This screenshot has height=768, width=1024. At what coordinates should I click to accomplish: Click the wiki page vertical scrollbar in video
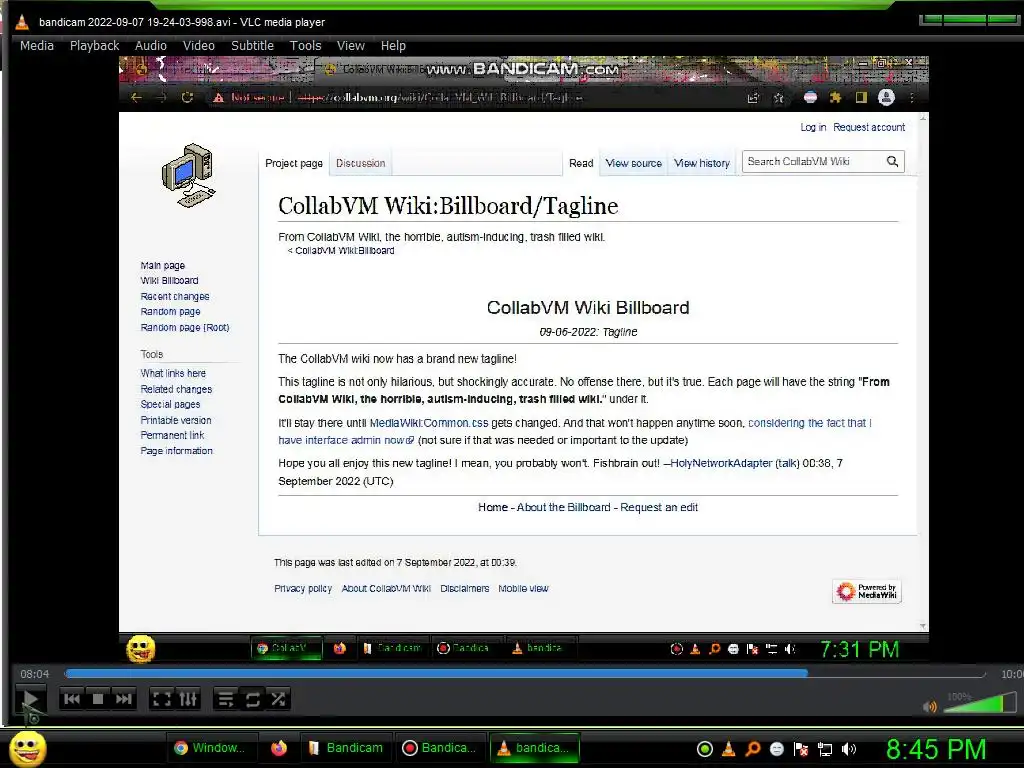[x=923, y=372]
